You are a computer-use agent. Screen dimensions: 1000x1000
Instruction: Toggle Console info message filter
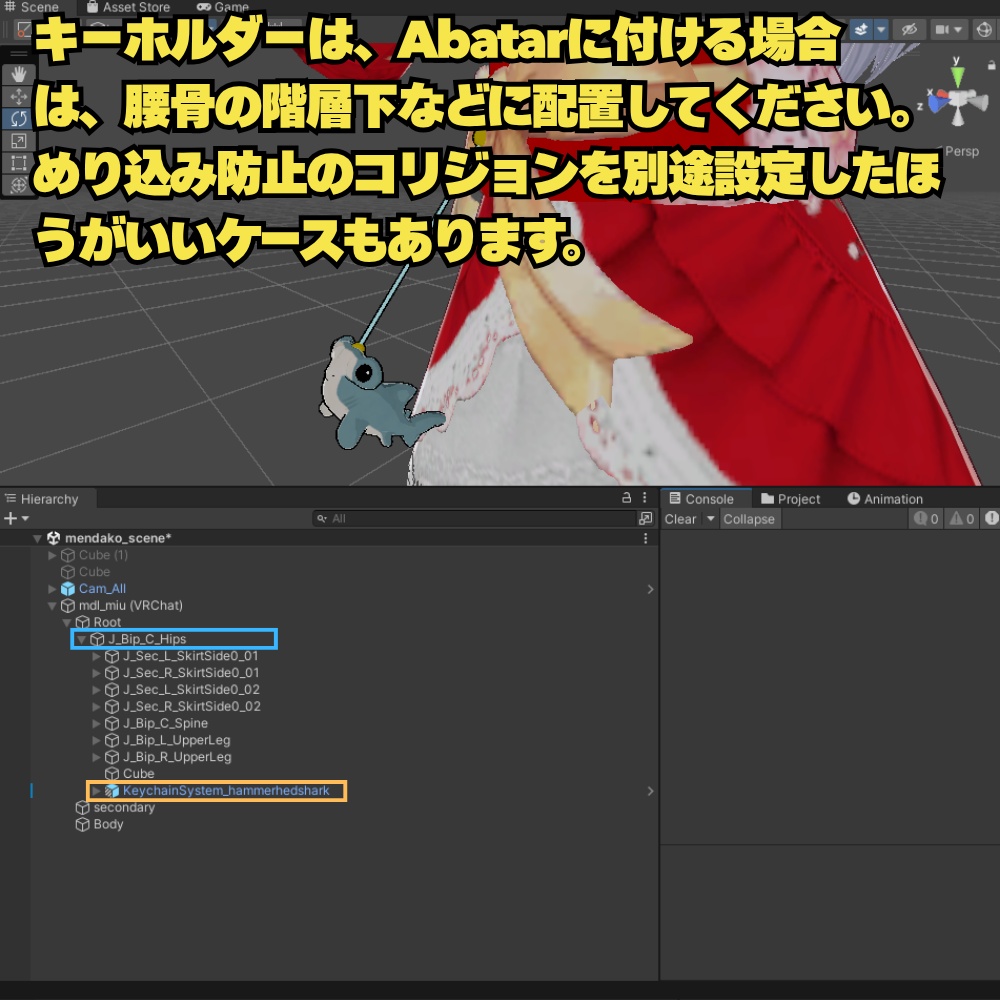926,519
